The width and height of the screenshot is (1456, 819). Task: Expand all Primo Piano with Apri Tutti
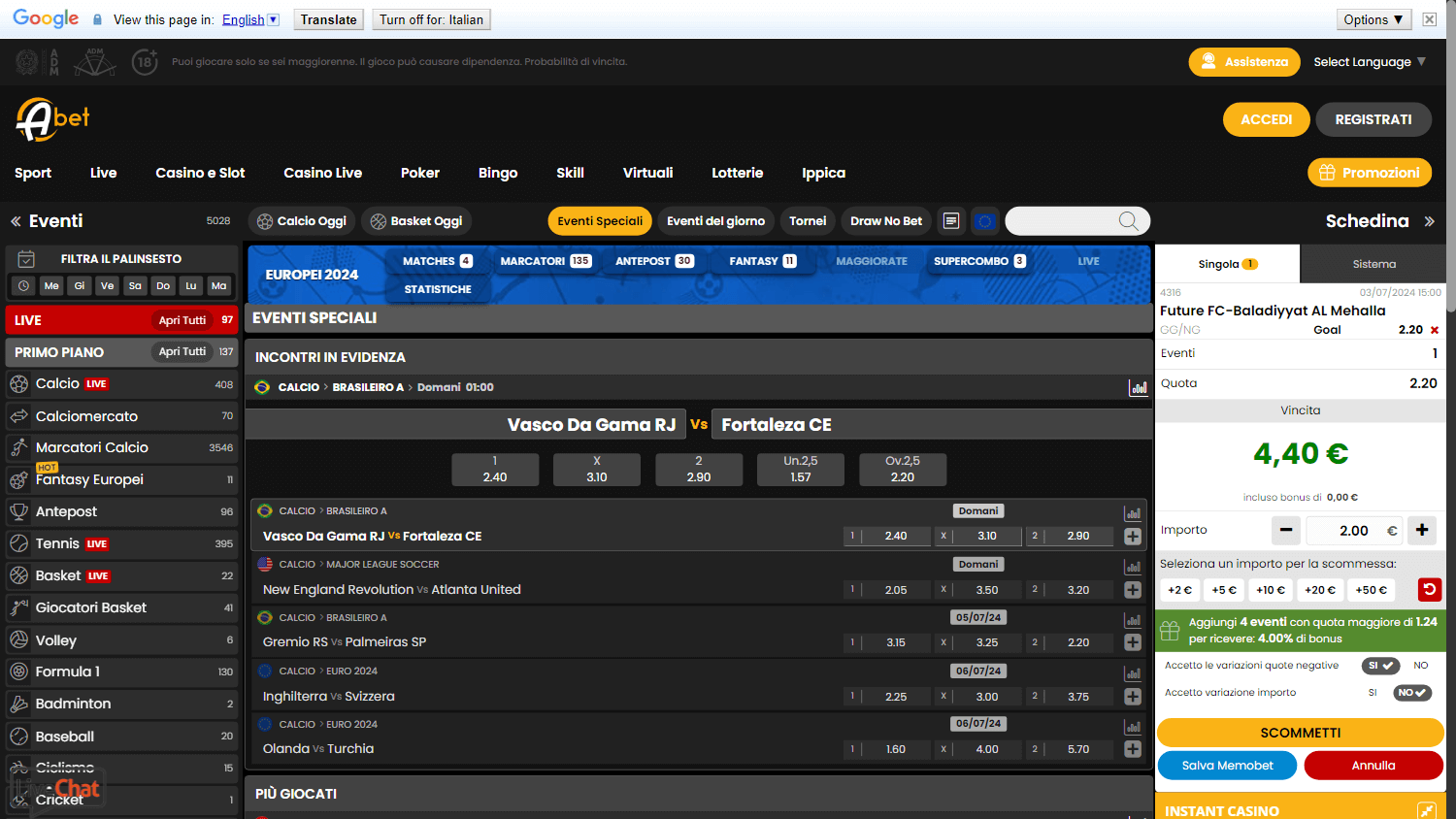[x=182, y=351]
